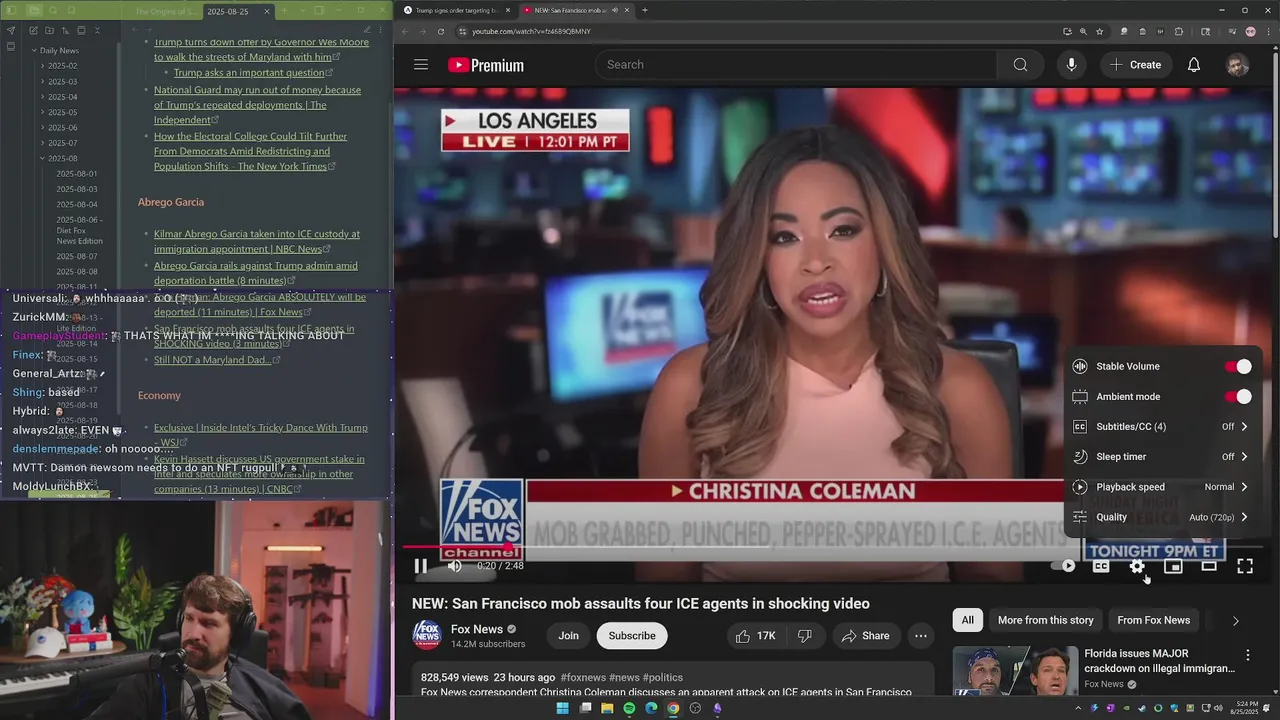Open options for the Florida crackdown video
The width and height of the screenshot is (1280, 720).
pos(1247,655)
